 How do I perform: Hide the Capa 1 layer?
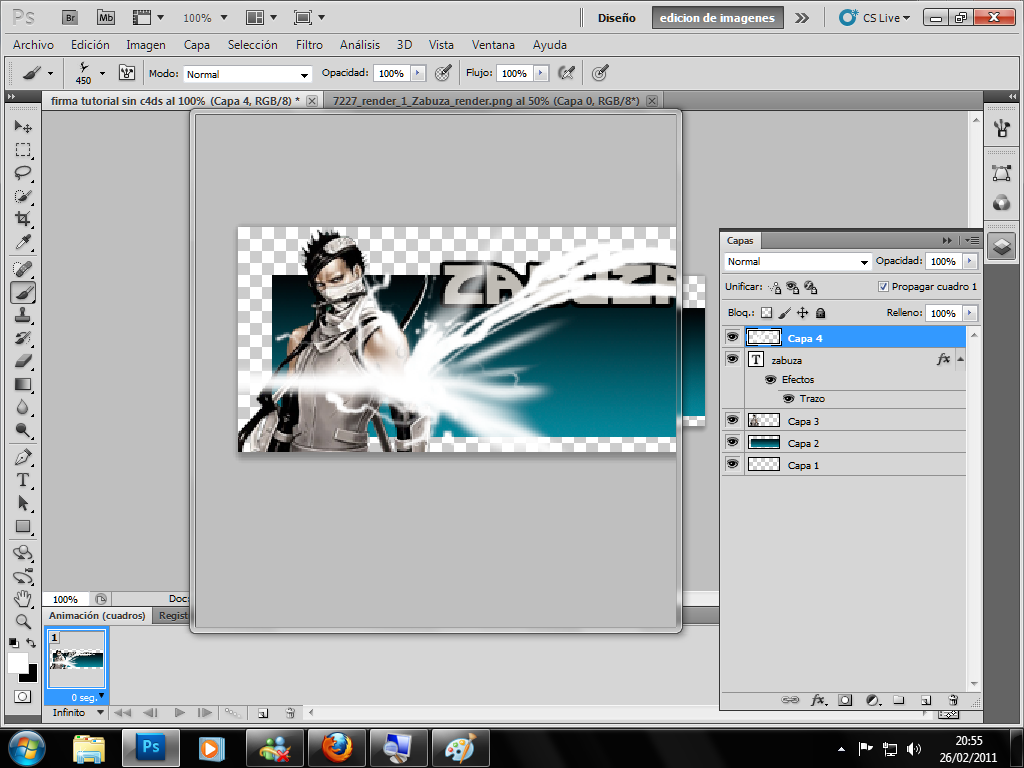[733, 464]
